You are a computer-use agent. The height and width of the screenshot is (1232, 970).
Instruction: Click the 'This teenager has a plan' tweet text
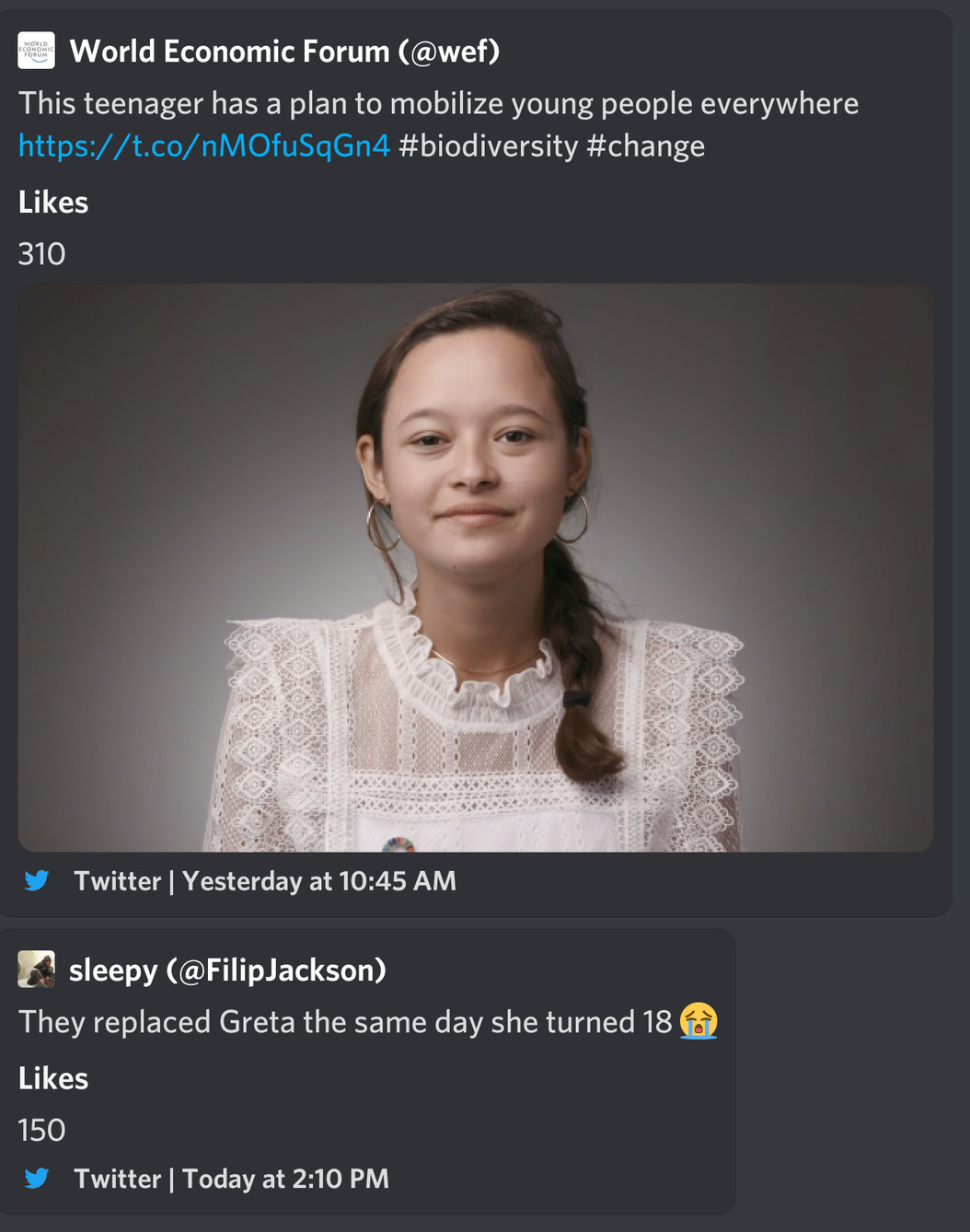tap(438, 103)
